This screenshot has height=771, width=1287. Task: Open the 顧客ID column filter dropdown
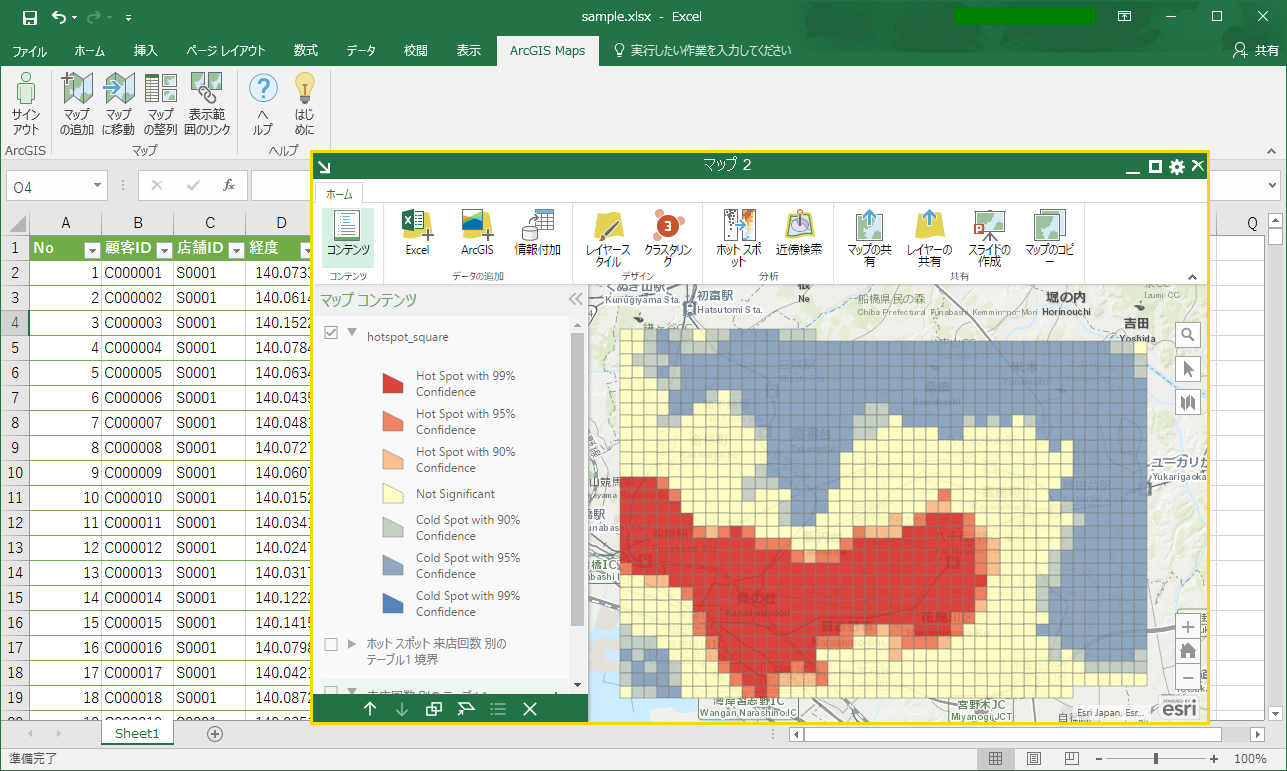[x=164, y=249]
